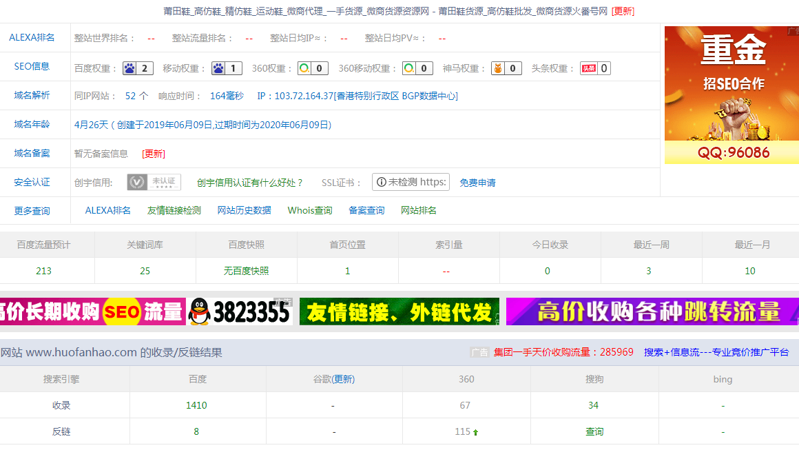Click the response time 164毫秒 value
Image resolution: width=799 pixels, height=450 pixels.
click(x=227, y=96)
